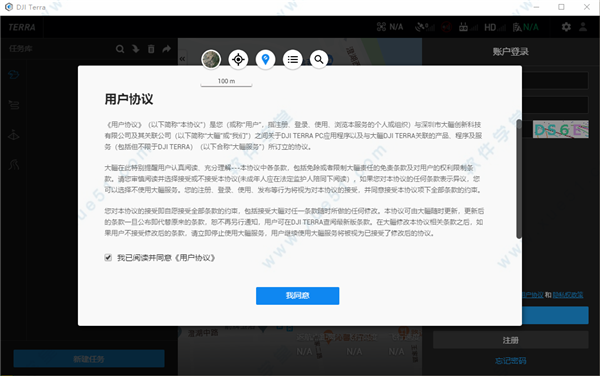Click the import arrow icon in 任务库 header
The width and height of the screenshot is (600, 376).
(135, 49)
